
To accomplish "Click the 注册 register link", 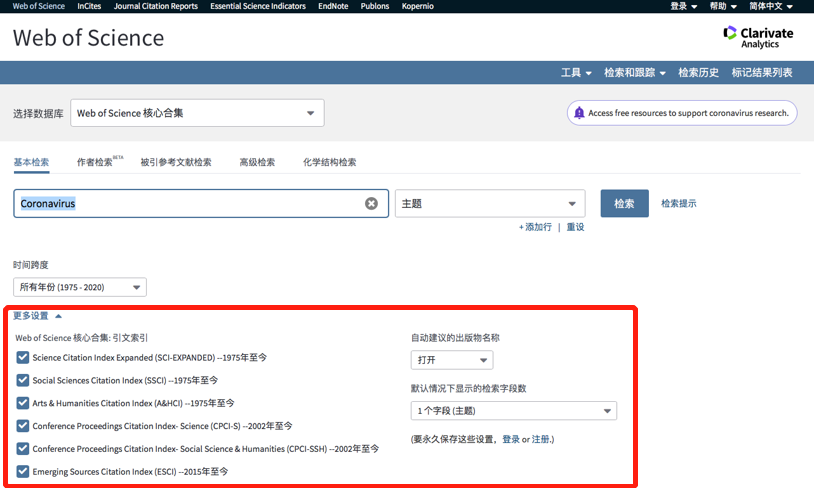I will (x=540, y=439).
